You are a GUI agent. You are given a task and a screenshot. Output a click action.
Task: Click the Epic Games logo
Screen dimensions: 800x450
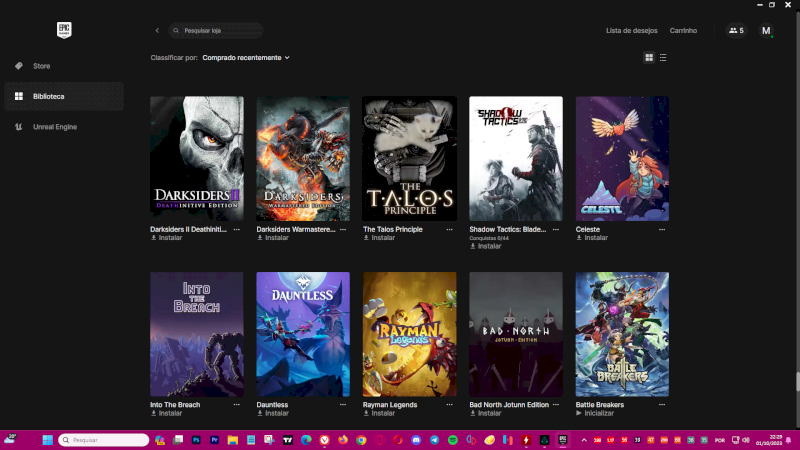[64, 30]
